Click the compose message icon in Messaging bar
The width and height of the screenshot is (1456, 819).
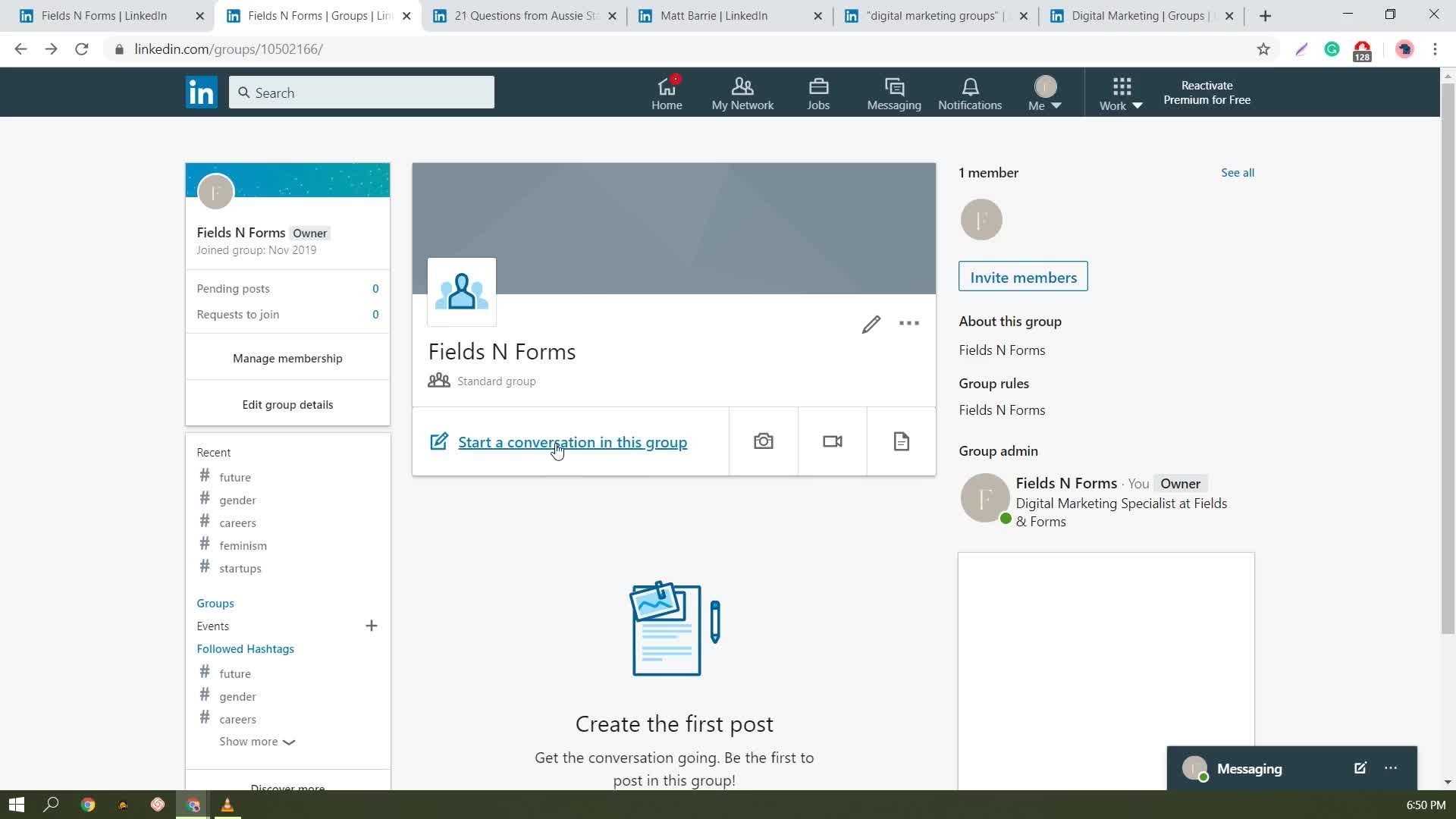(x=1360, y=768)
